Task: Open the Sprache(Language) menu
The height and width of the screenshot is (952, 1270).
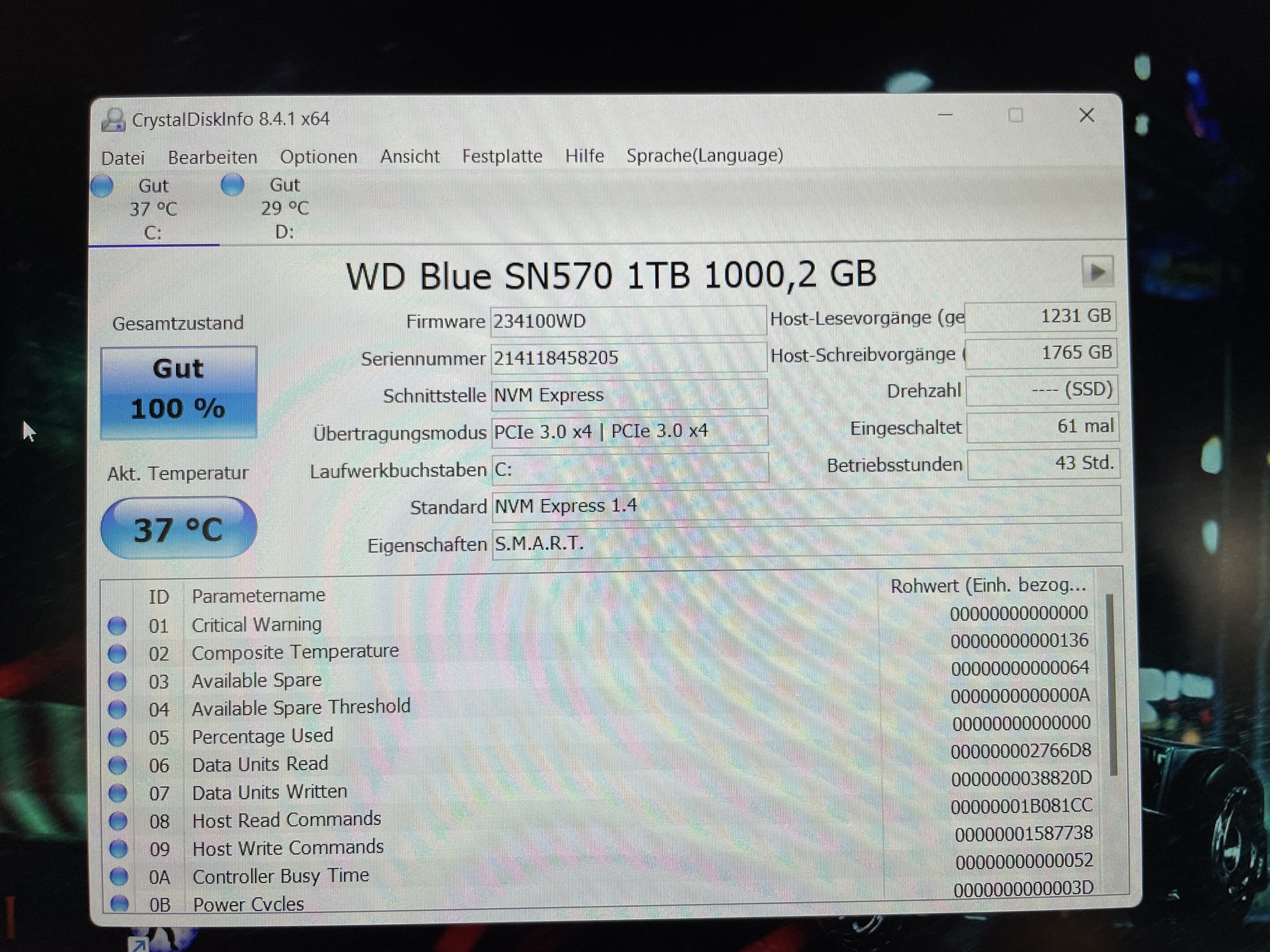Action: [x=704, y=155]
